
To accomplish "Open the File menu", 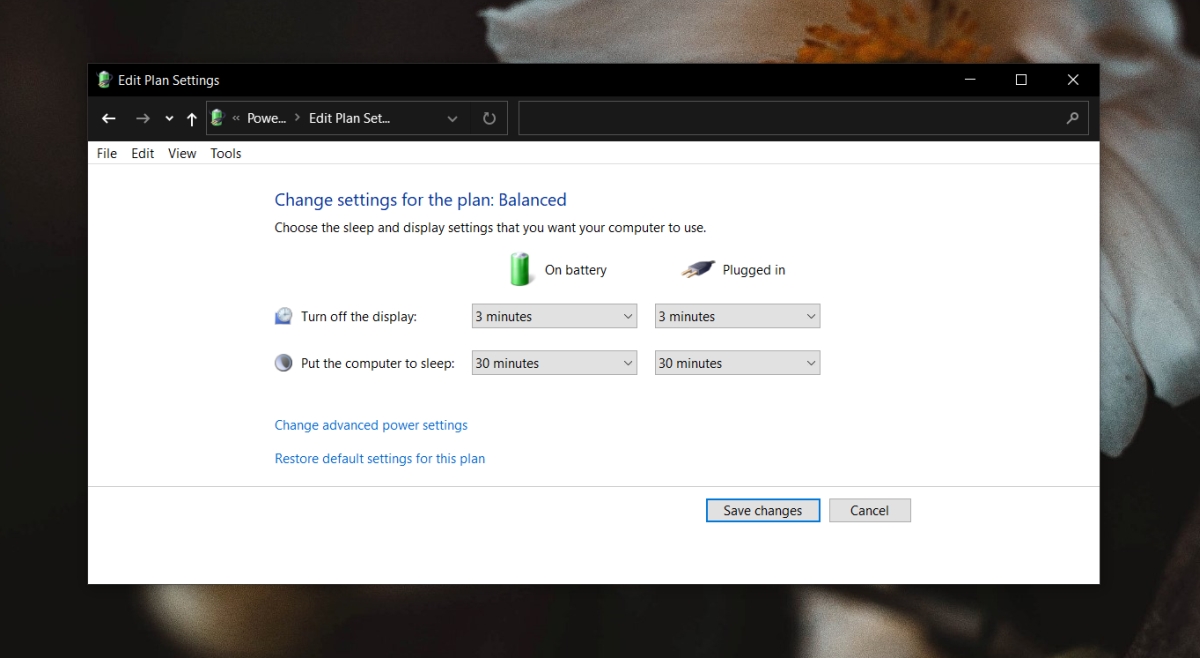I will click(107, 153).
